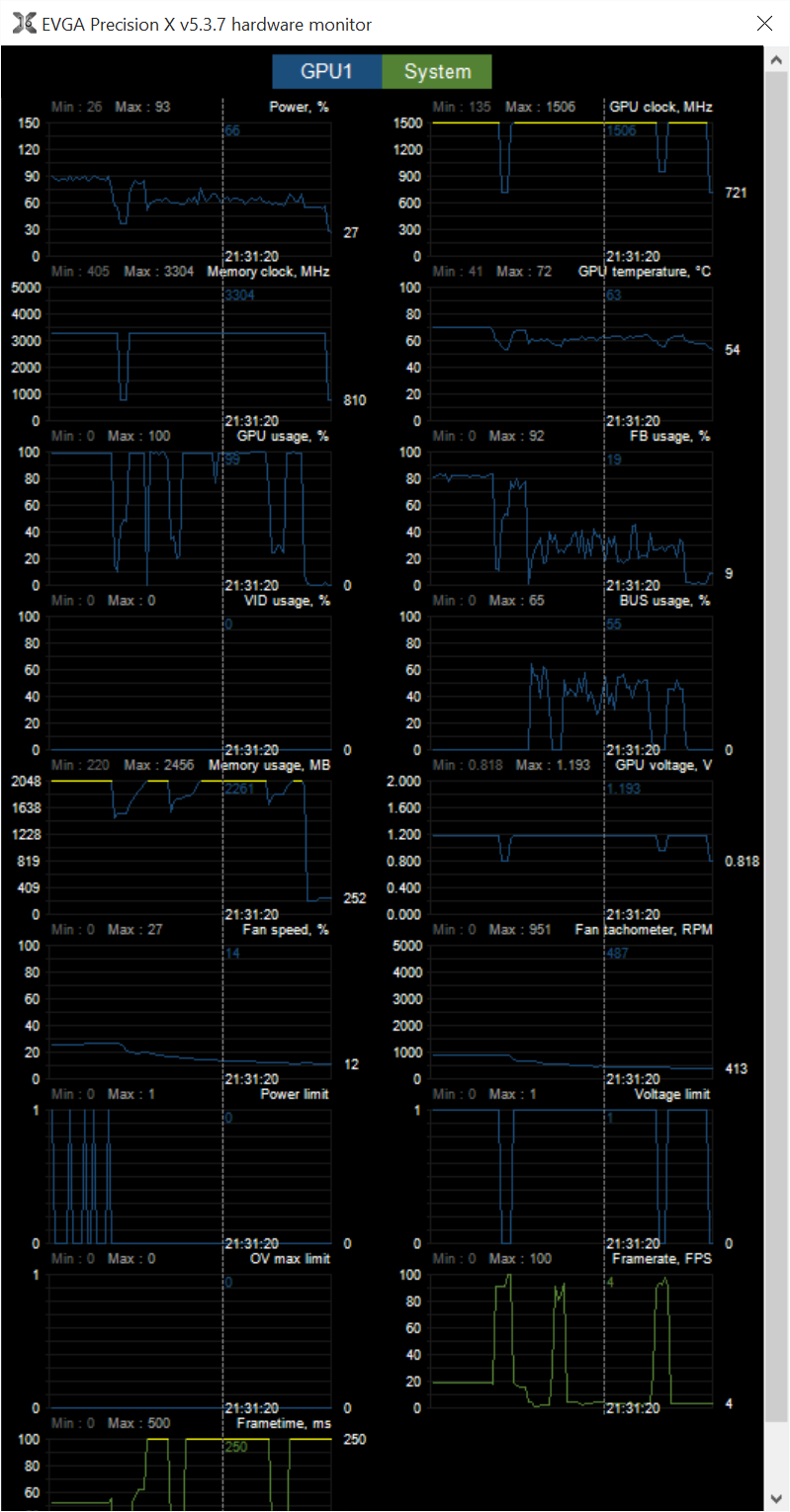Click the 'GPU temperature, °C' label

[645, 271]
